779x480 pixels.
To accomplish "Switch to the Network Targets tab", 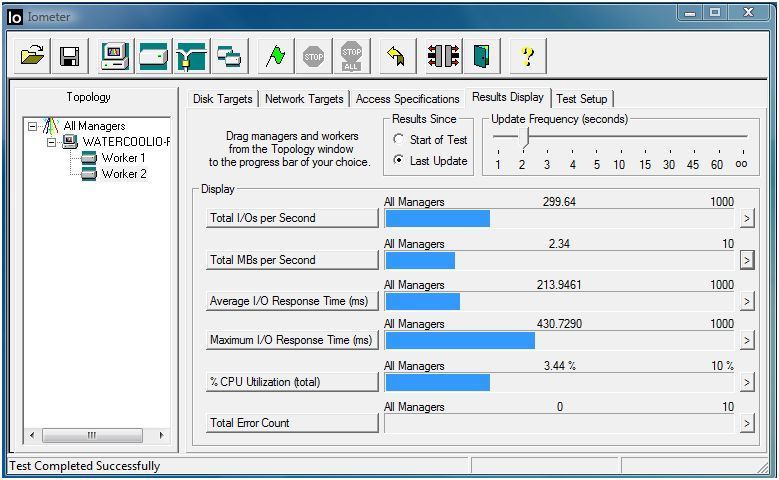I will 304,99.
